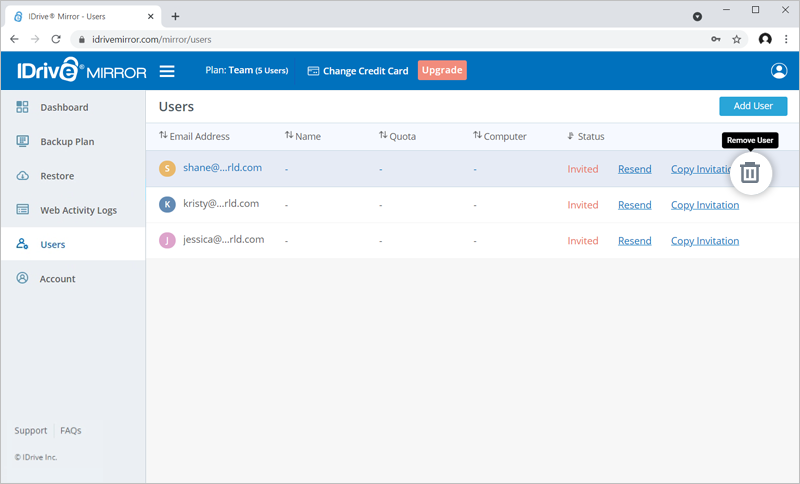Reload the page in the browser
Viewport: 800px width, 484px height.
click(x=56, y=39)
